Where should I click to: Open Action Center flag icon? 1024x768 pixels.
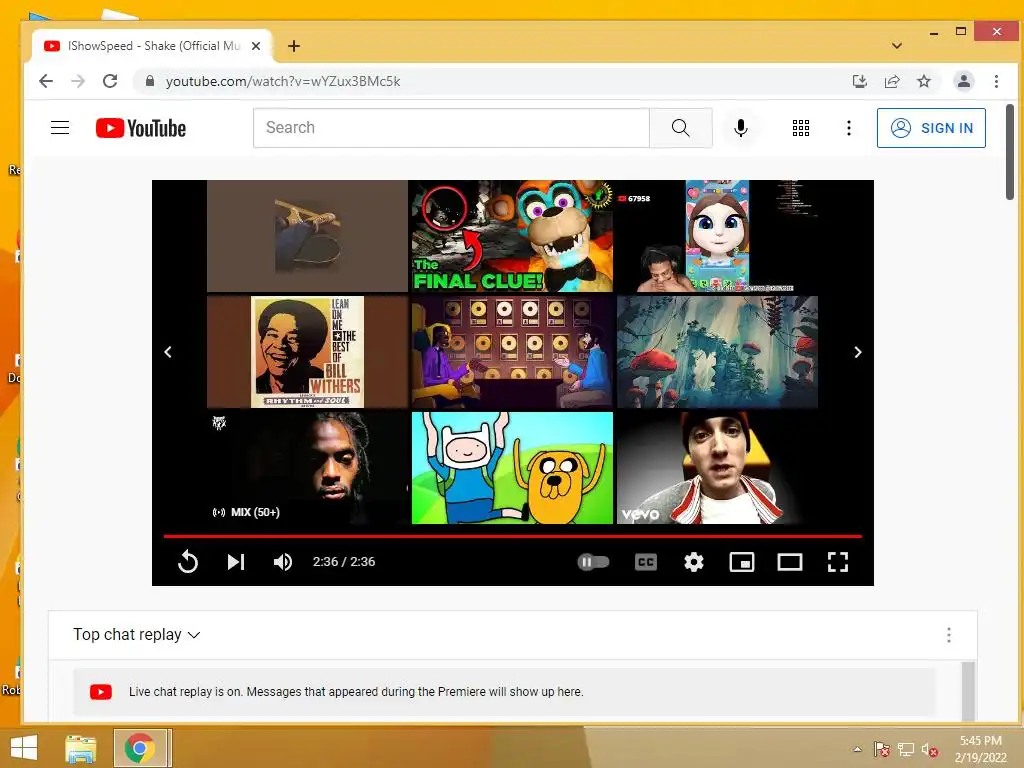[x=882, y=750]
